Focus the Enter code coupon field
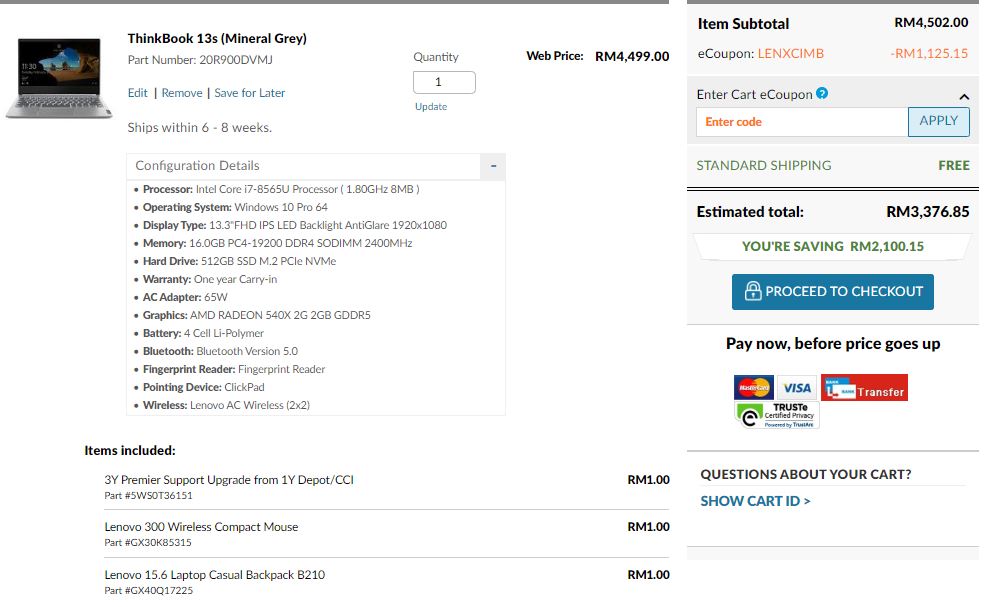 click(801, 122)
